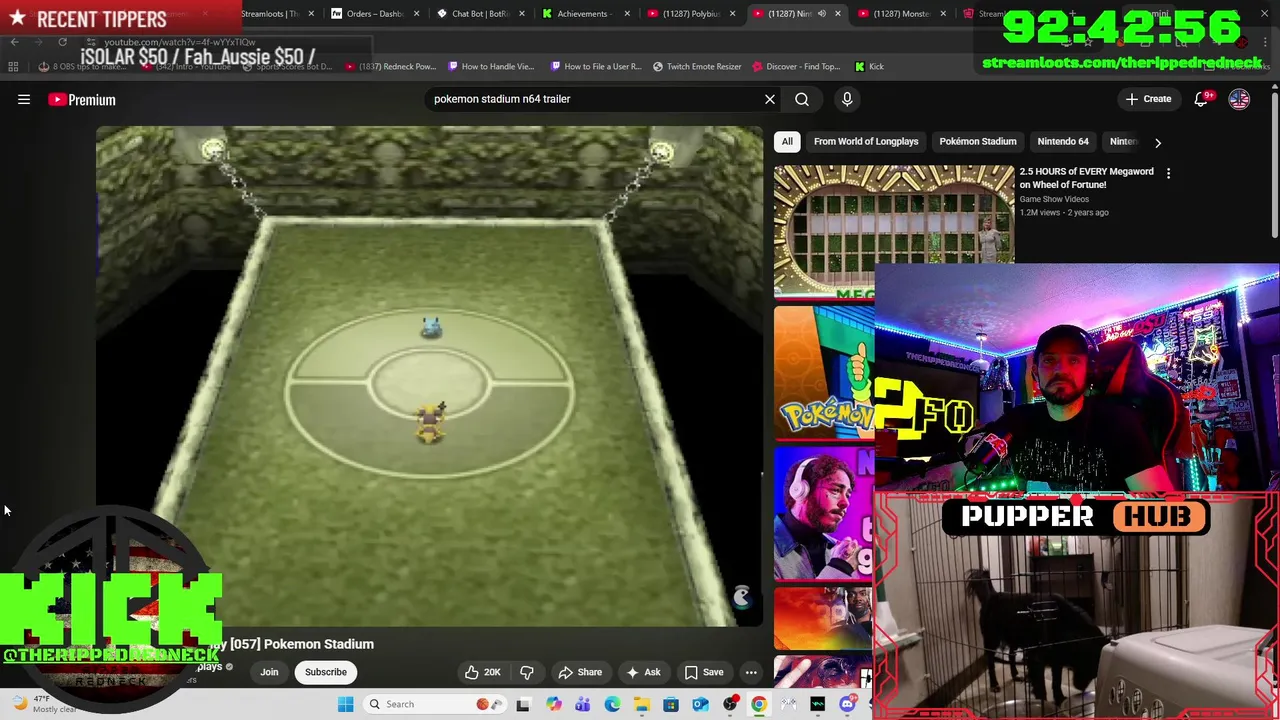Image resolution: width=1280 pixels, height=720 pixels.
Task: Open Microsoft Edge from taskbar
Action: (612, 704)
